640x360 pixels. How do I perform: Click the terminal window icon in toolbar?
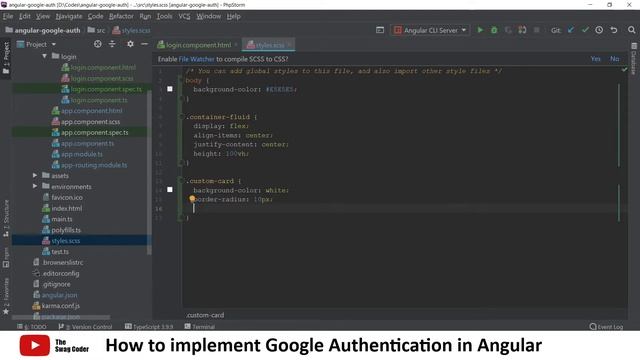pos(380,30)
